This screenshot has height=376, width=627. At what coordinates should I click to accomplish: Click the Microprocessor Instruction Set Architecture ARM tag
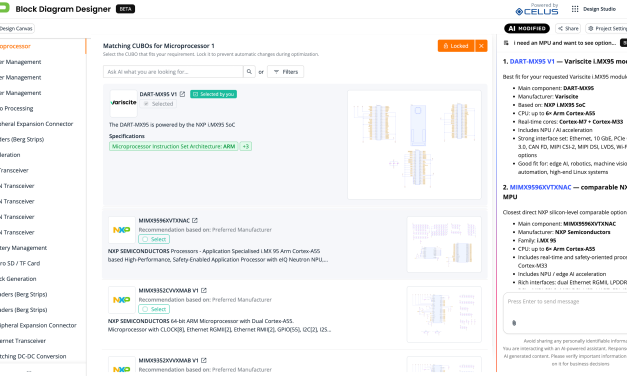[174, 146]
